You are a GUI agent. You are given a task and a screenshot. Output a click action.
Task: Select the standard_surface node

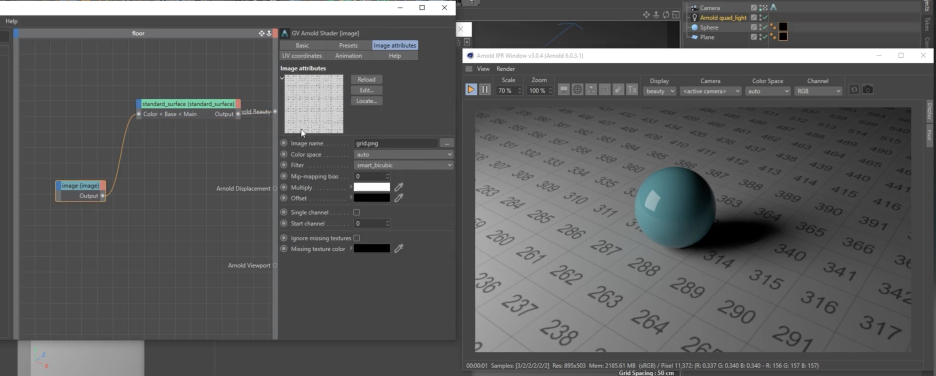coord(188,104)
